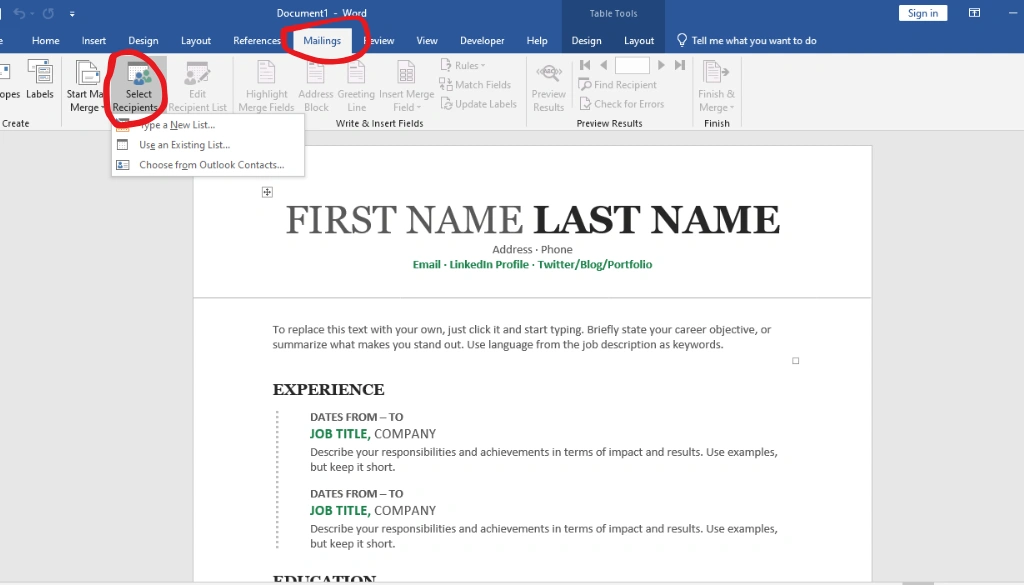This screenshot has height=585, width=1024.
Task: Click the Undo arrow
Action: coord(19,13)
